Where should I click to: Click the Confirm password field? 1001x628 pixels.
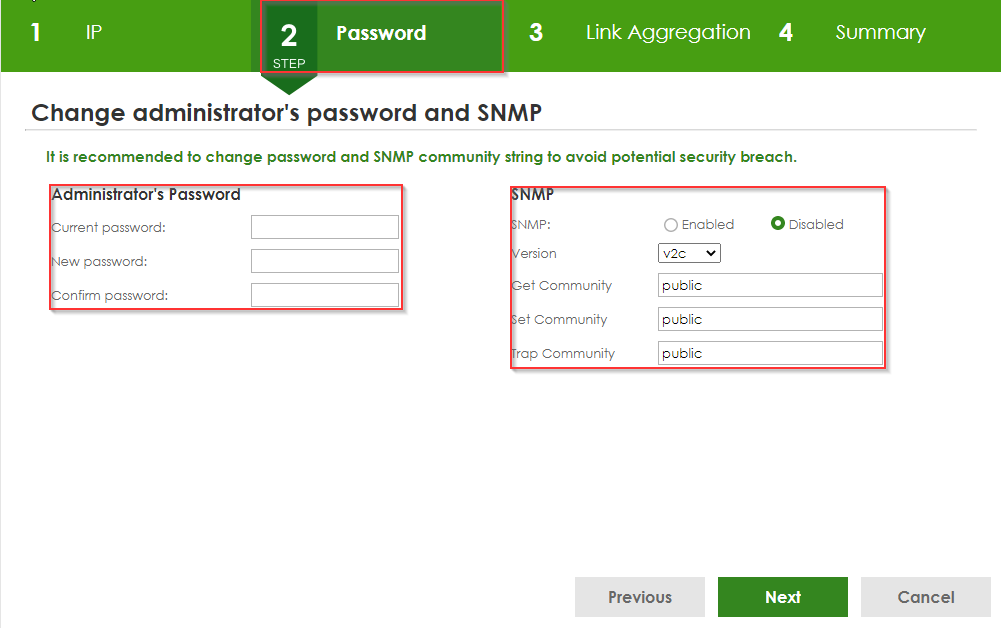[x=325, y=295]
